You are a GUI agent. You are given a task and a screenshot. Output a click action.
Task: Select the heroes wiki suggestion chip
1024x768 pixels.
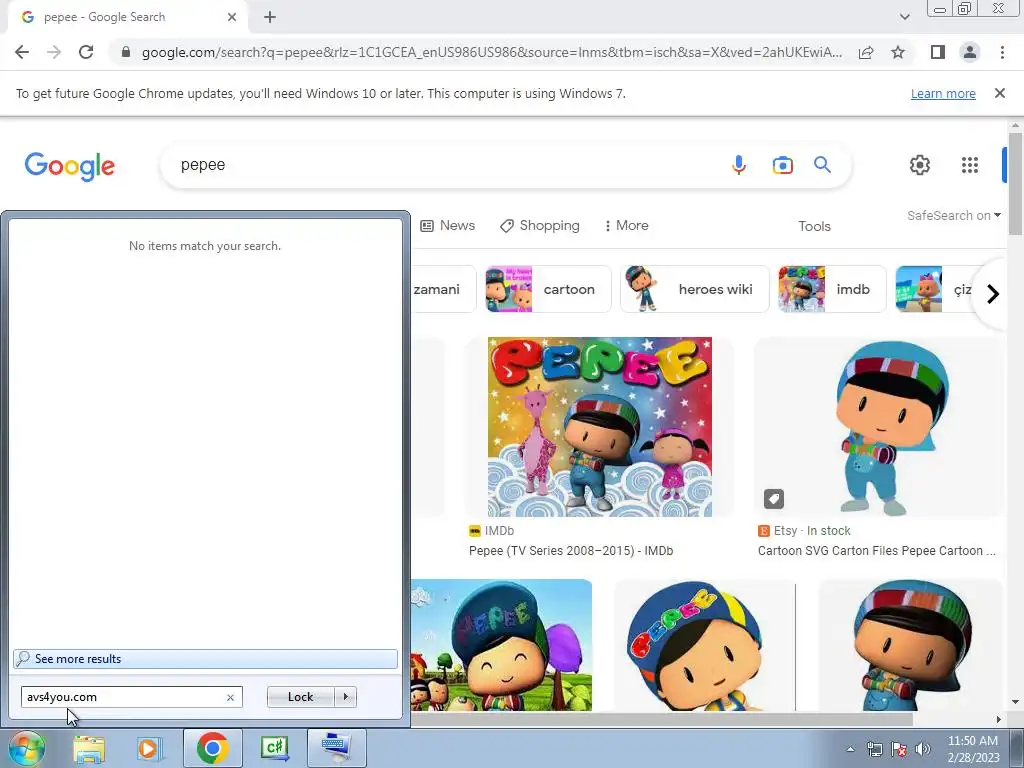[694, 289]
